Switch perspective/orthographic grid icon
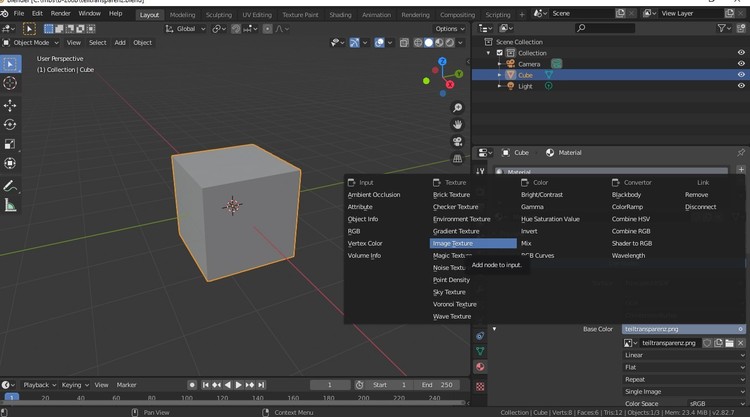 (457, 159)
